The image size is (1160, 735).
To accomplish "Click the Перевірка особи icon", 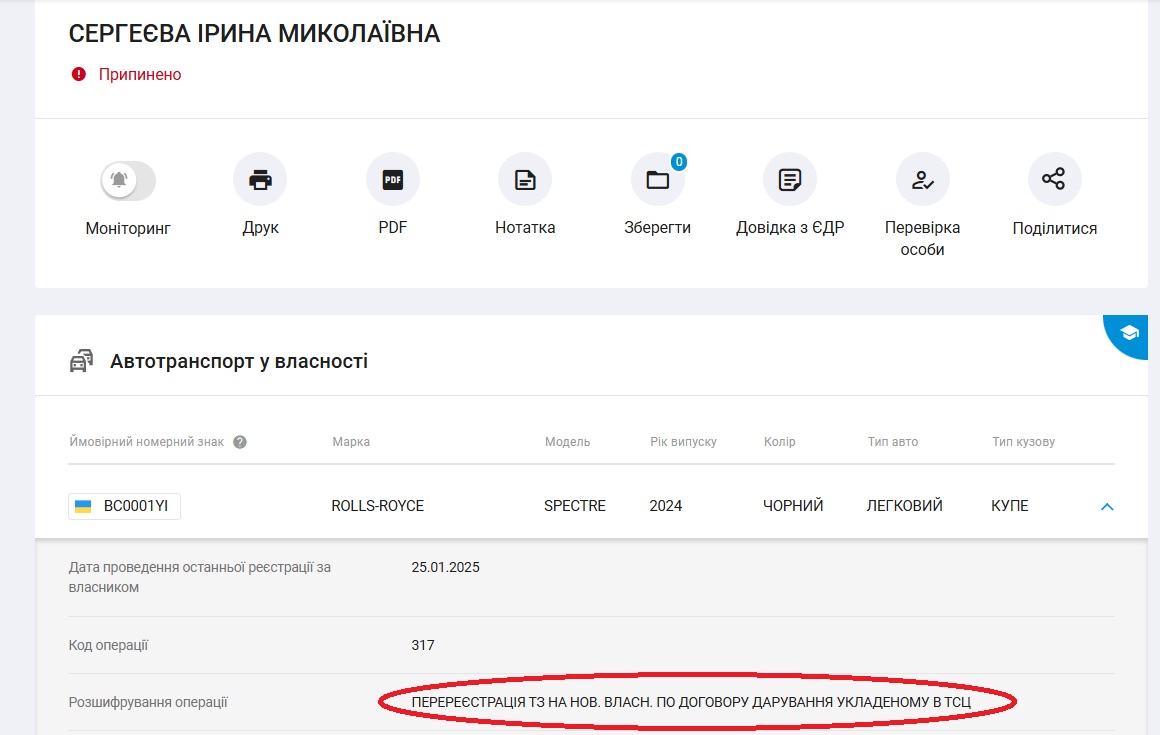I will tap(922, 180).
